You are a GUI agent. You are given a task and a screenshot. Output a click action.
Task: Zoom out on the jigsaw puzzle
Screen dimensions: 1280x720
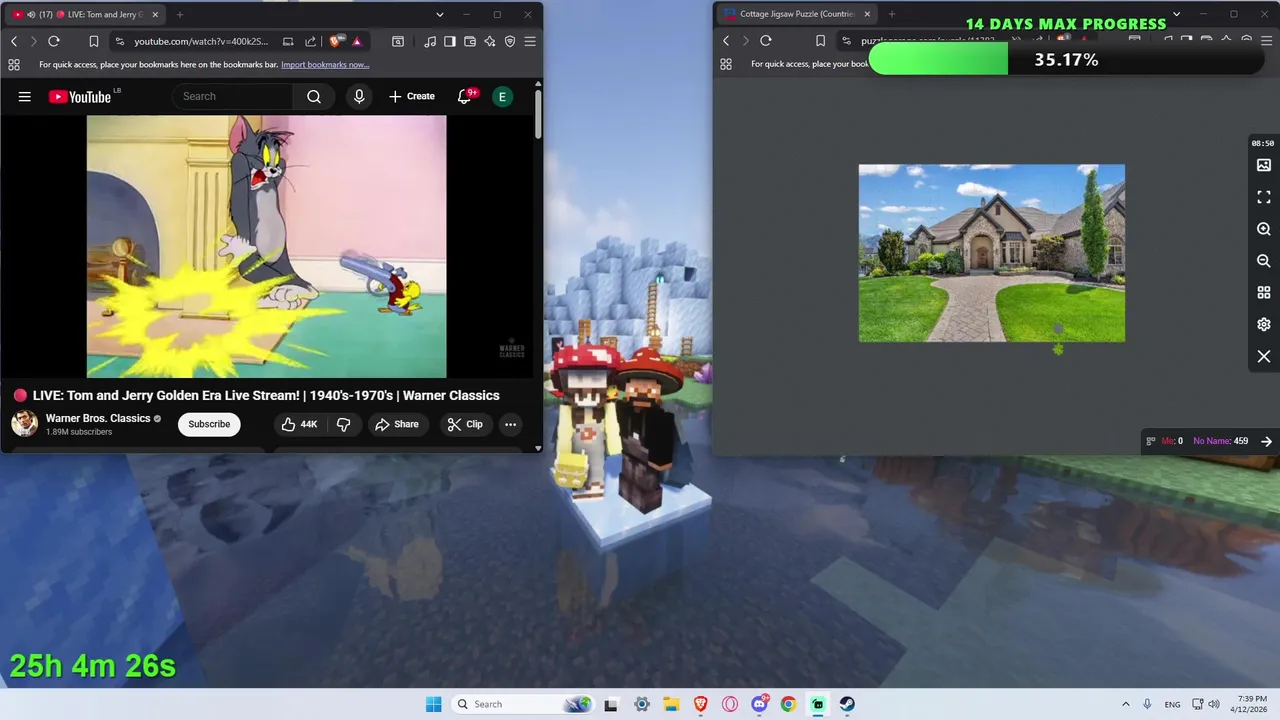click(x=1264, y=261)
